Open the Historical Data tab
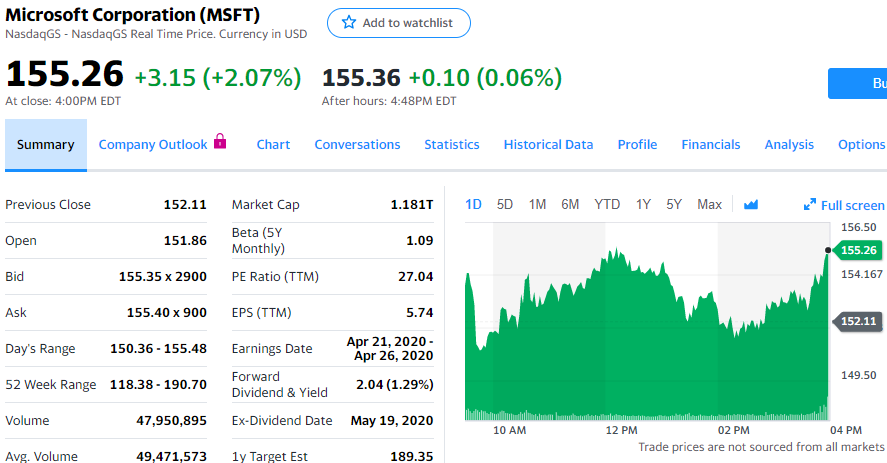887x463 pixels. tap(548, 145)
